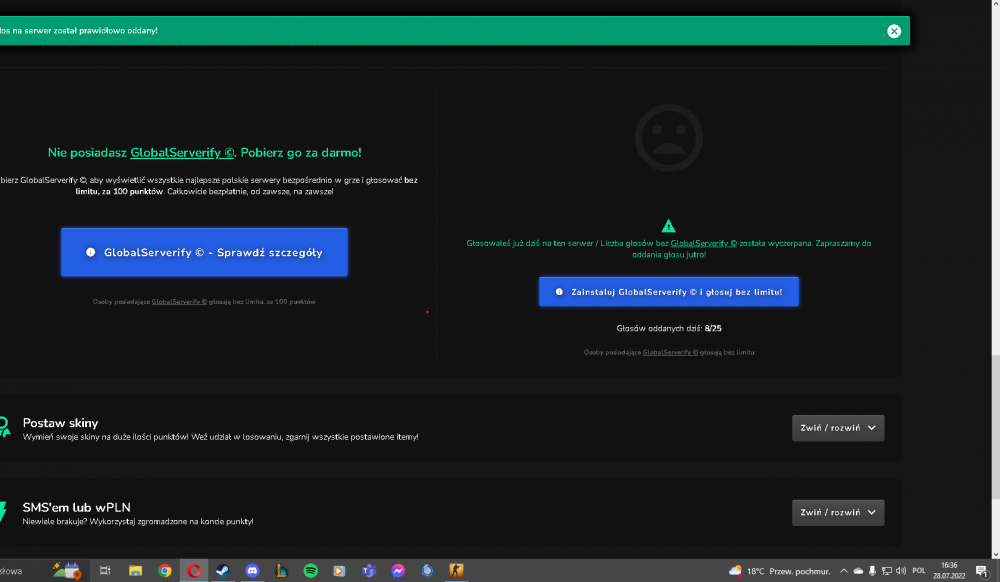This screenshot has width=1000, height=582.
Task: Open the GlobalServerify Sprawdź szczegóły button
Action: coord(204,252)
